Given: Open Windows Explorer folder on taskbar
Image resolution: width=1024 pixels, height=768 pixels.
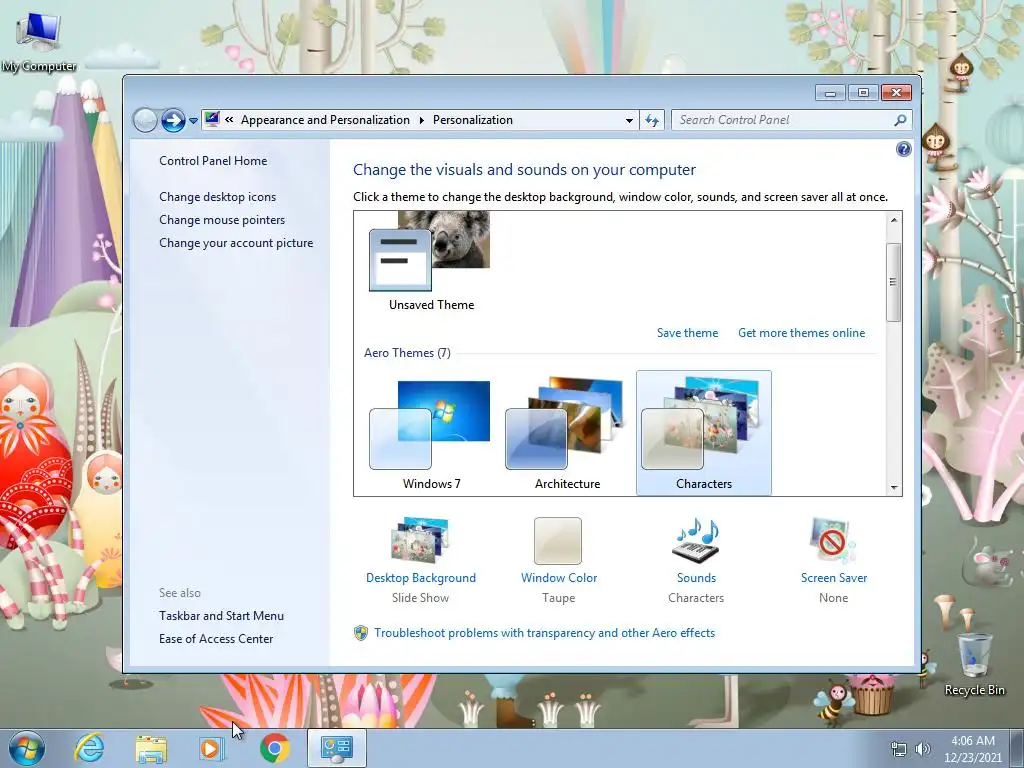Looking at the screenshot, I should (x=151, y=748).
